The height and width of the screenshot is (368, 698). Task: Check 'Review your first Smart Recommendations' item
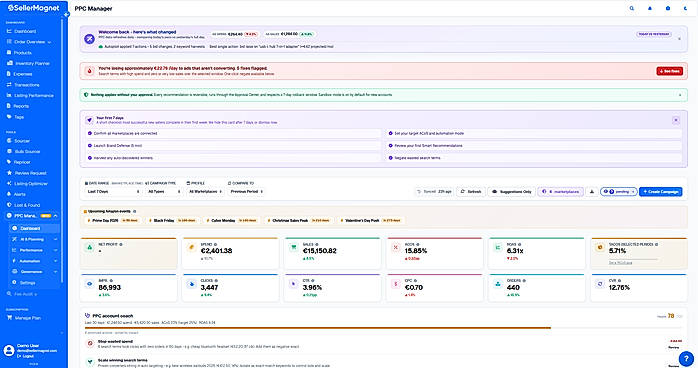(534, 146)
